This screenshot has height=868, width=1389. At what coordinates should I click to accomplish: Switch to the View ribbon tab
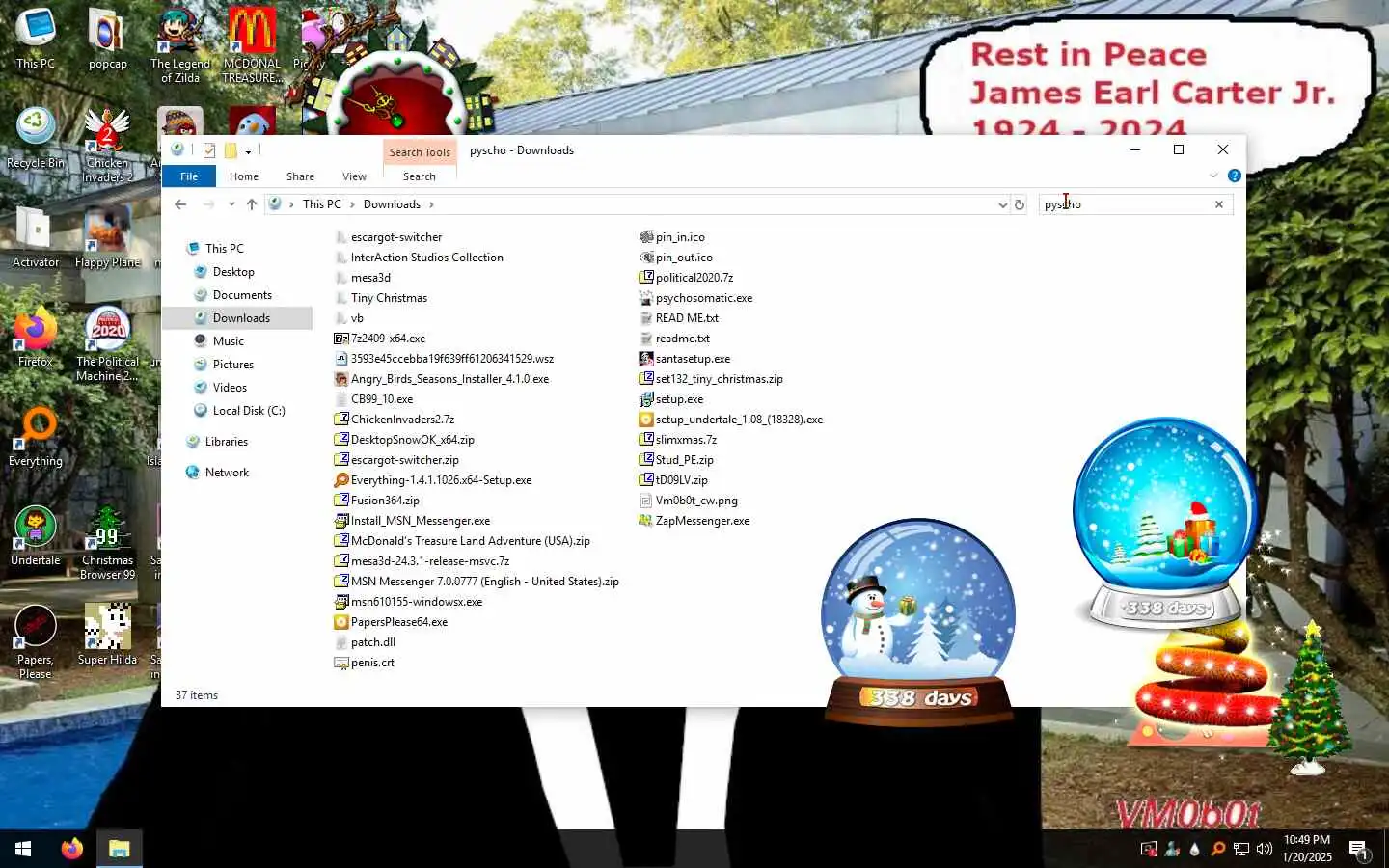[x=354, y=176]
